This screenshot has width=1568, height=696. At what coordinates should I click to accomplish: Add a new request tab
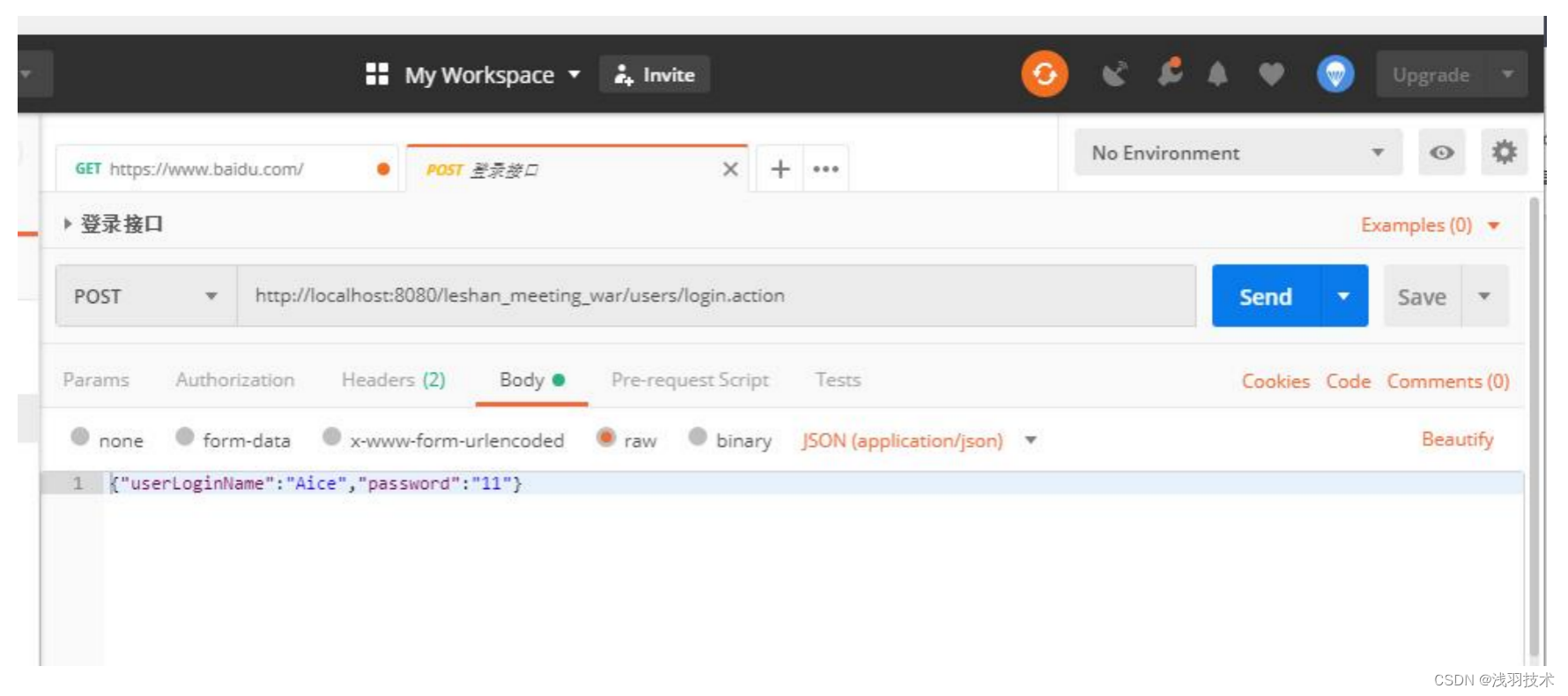tap(780, 169)
